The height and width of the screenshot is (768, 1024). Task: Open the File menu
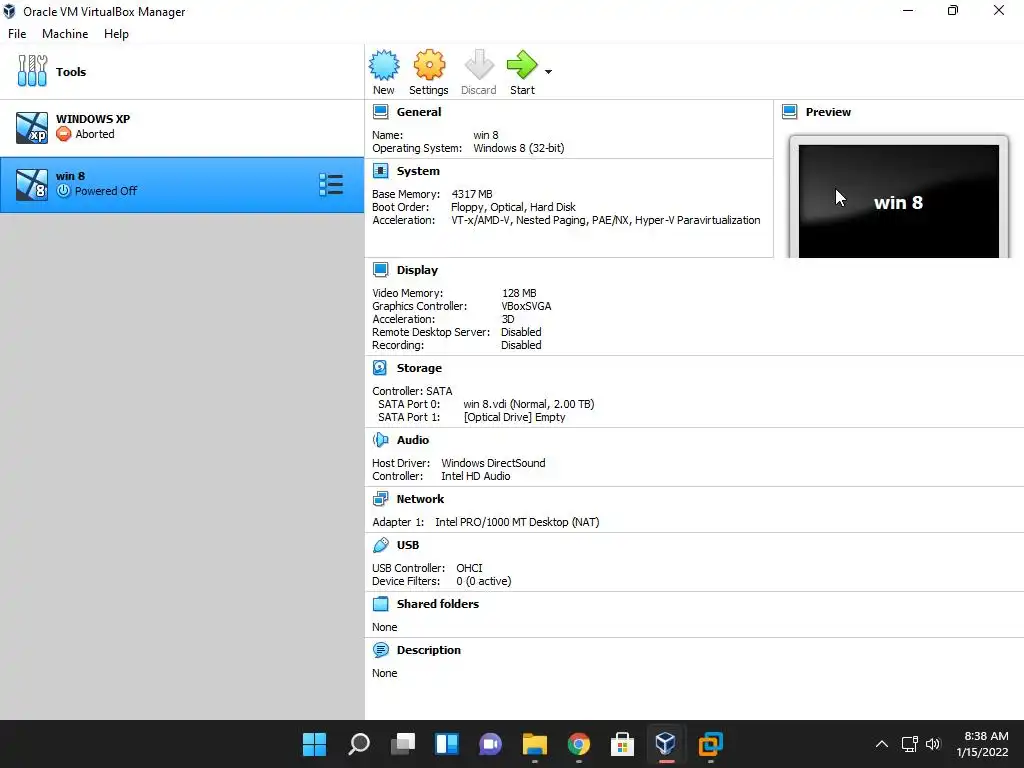(x=17, y=34)
